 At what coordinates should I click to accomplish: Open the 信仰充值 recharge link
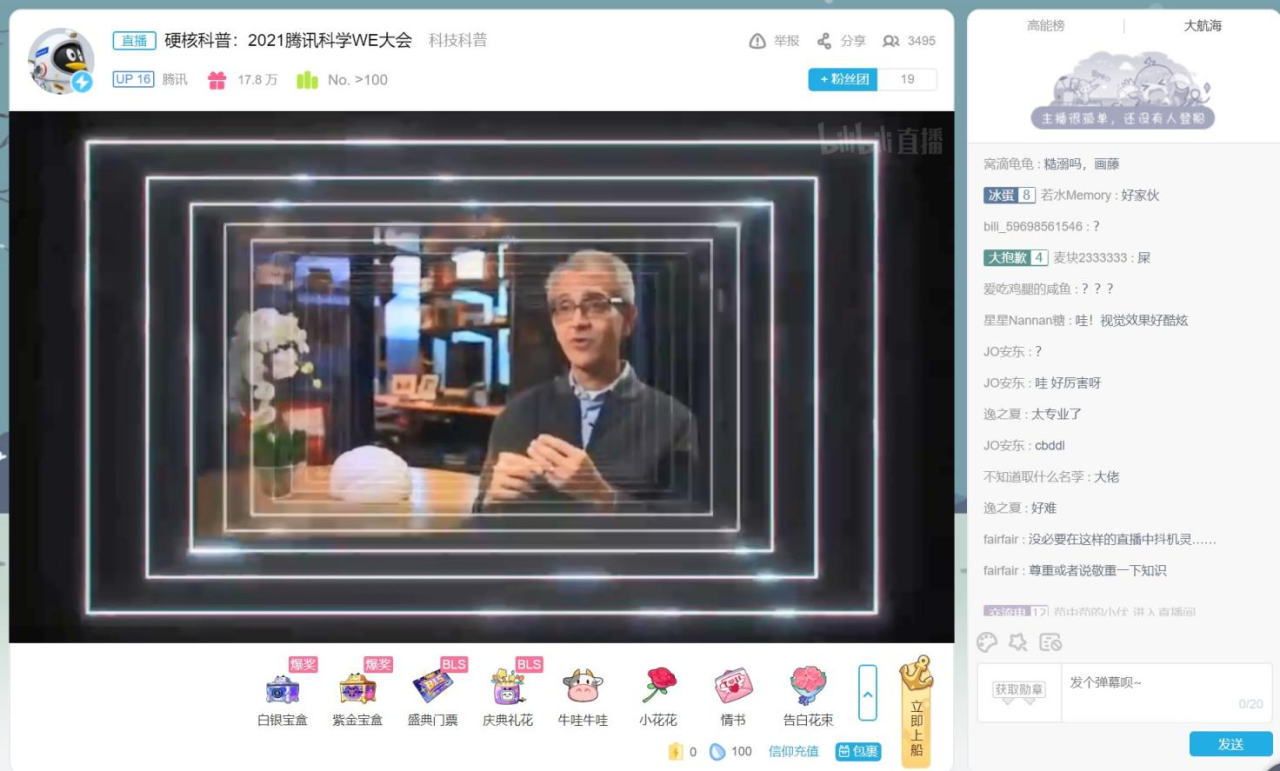[x=794, y=752]
